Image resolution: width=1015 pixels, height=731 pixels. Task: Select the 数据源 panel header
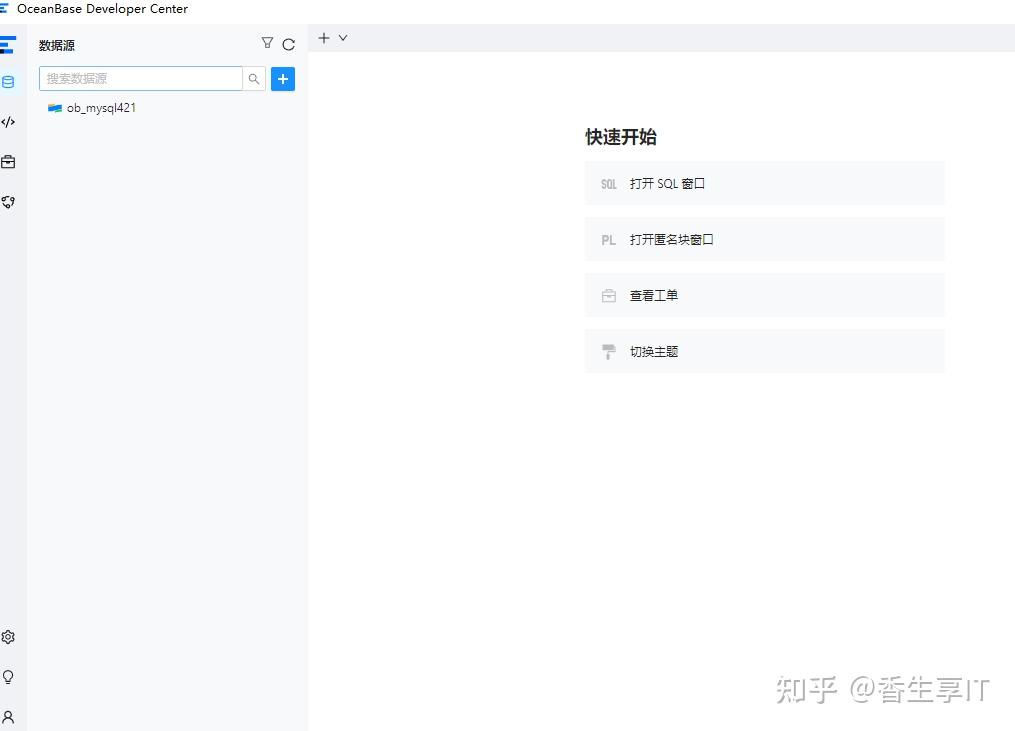[56, 45]
